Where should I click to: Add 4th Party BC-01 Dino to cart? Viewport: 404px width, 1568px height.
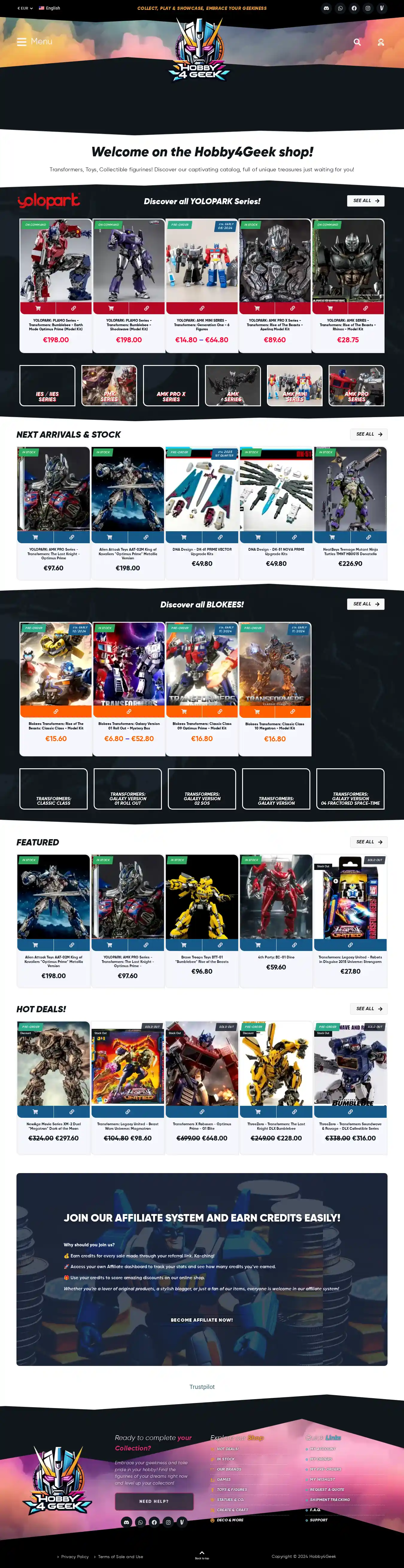click(258, 945)
